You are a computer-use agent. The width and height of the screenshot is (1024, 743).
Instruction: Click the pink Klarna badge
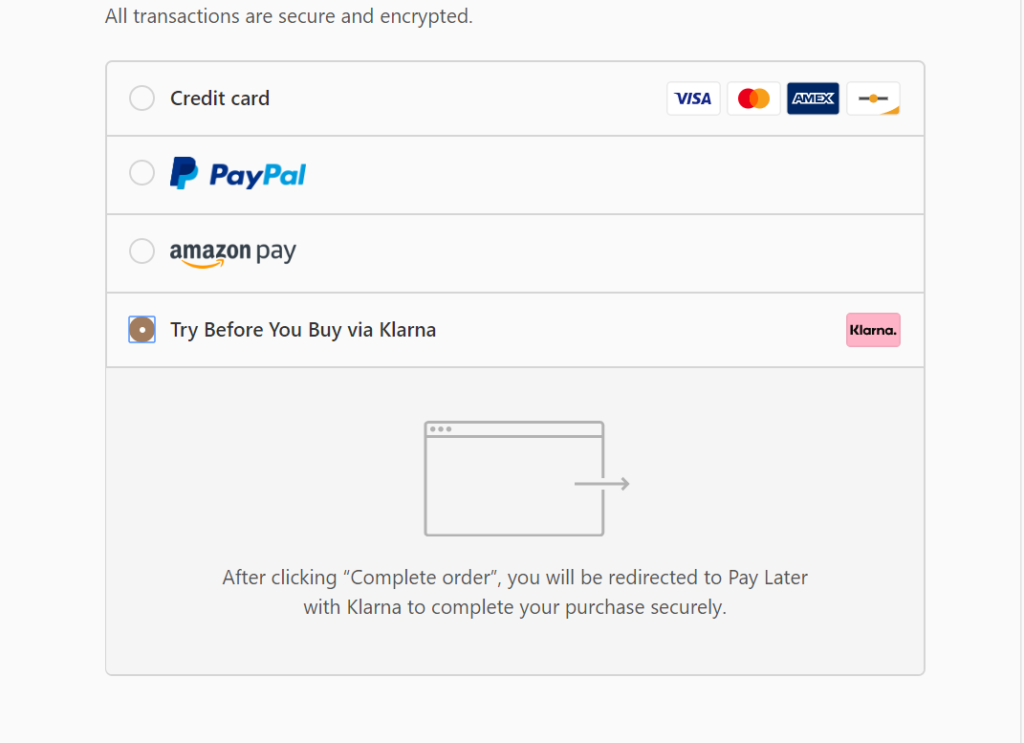[873, 330]
